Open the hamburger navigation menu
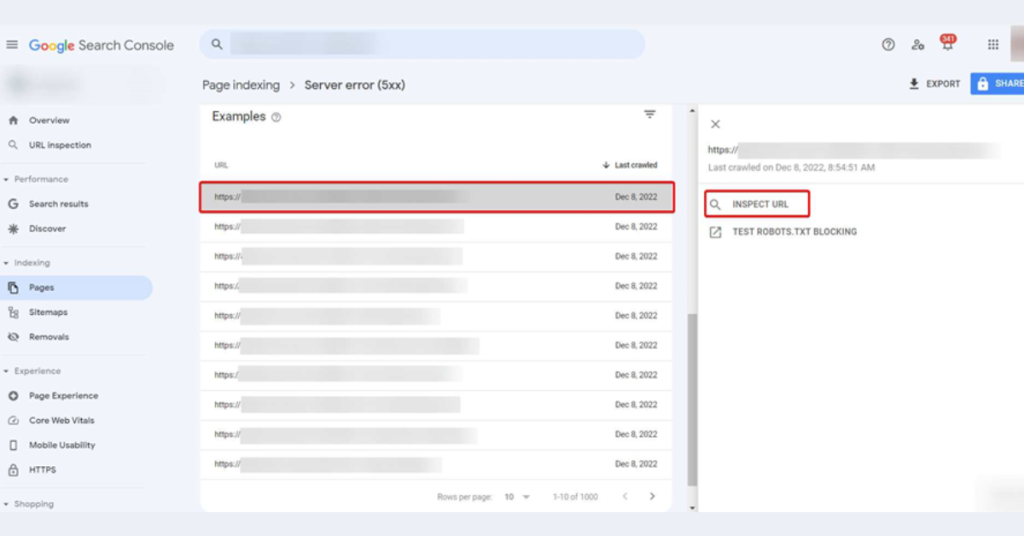1024x536 pixels. (12, 45)
